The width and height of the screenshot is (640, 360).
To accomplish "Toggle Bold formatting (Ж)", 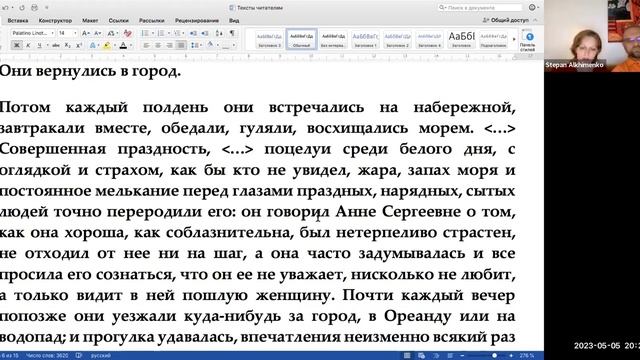I will [17, 45].
